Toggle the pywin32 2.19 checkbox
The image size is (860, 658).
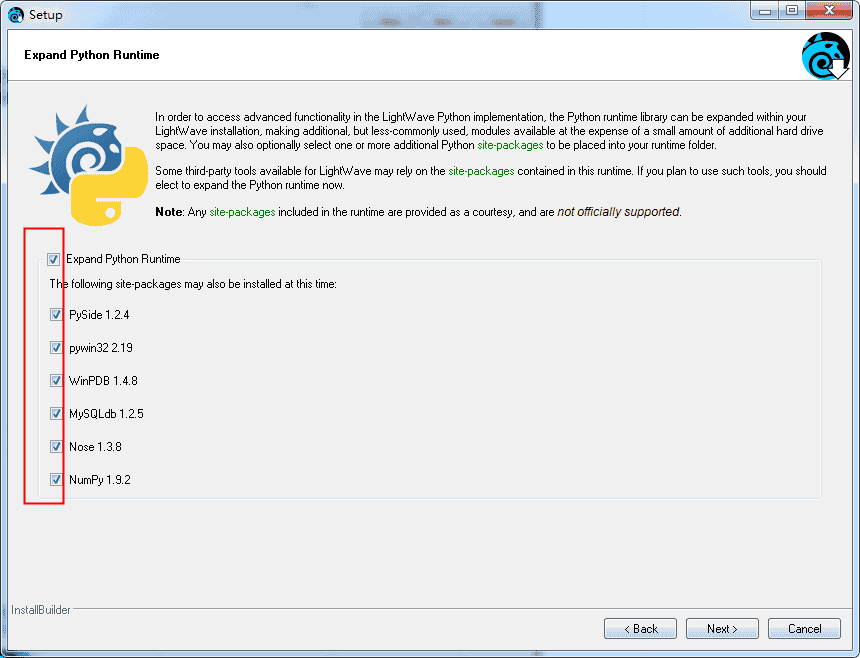56,348
